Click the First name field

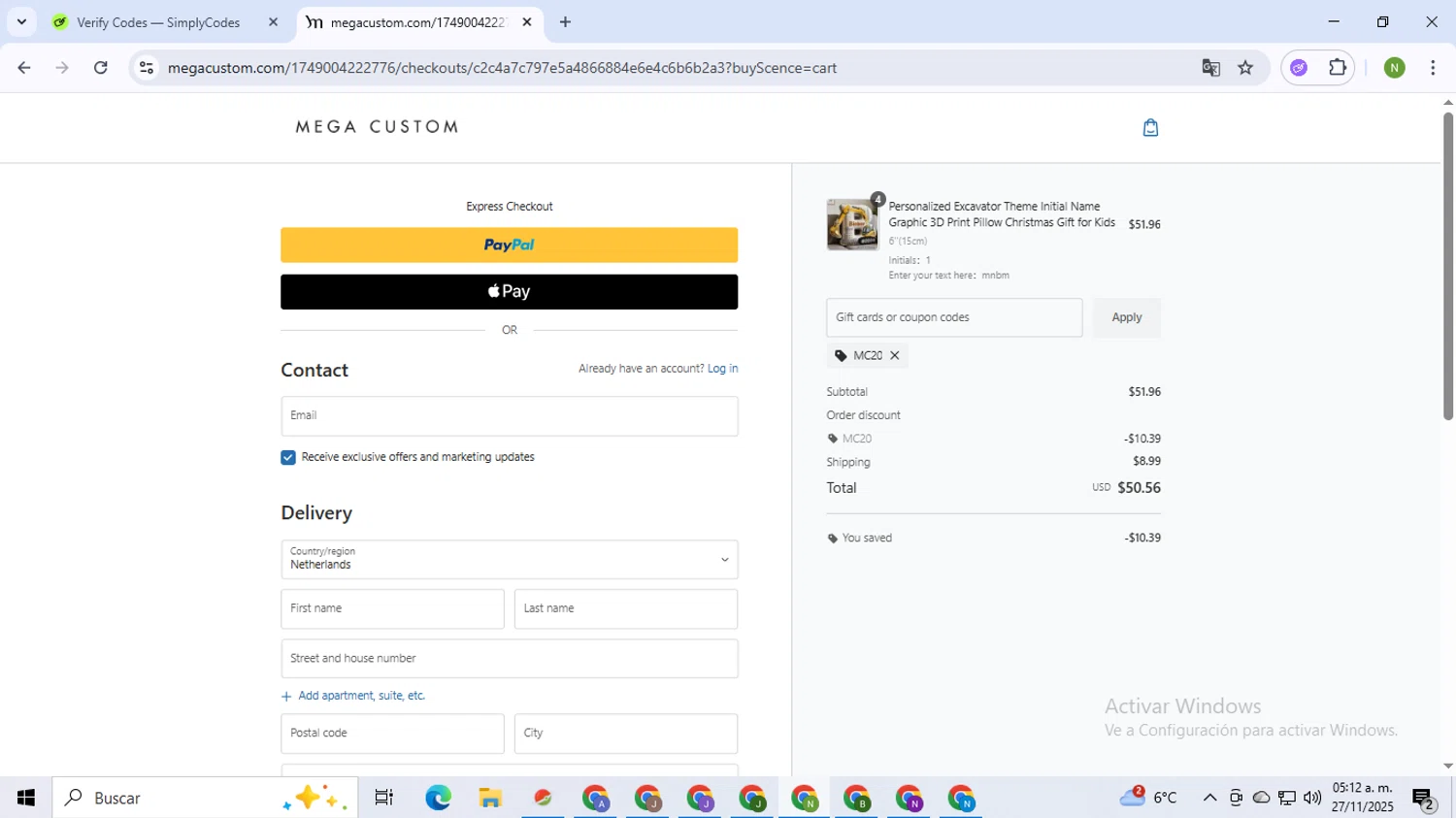(392, 608)
